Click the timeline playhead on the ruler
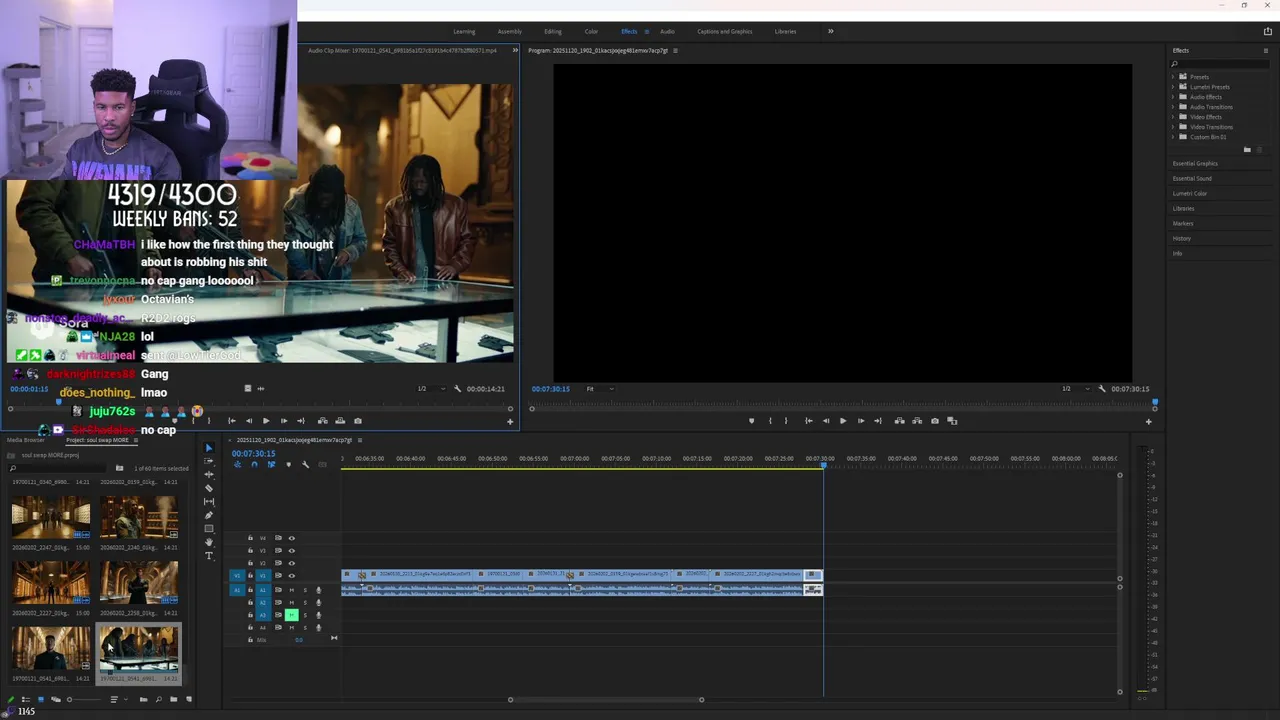This screenshot has height=720, width=1280. coord(824,465)
